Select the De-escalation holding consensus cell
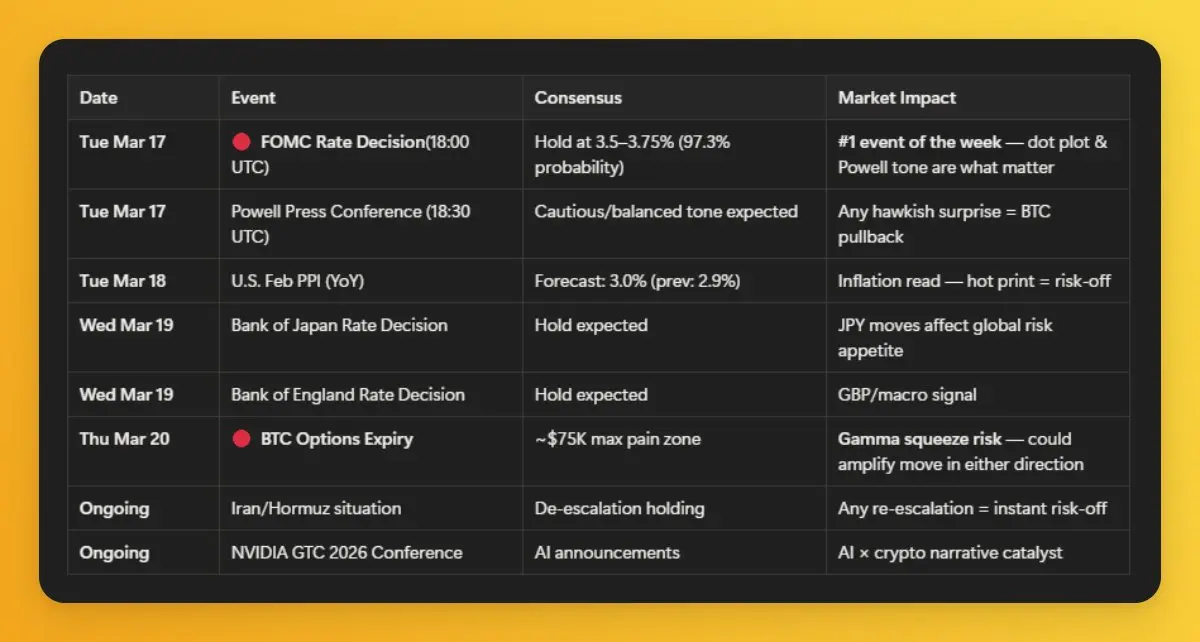1200x642 pixels. click(619, 508)
